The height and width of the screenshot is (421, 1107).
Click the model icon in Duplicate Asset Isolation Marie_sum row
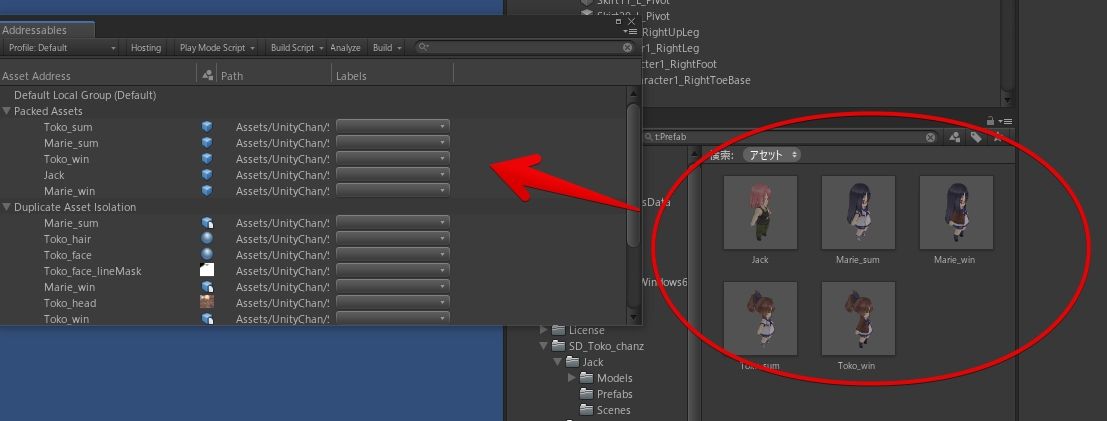207,223
